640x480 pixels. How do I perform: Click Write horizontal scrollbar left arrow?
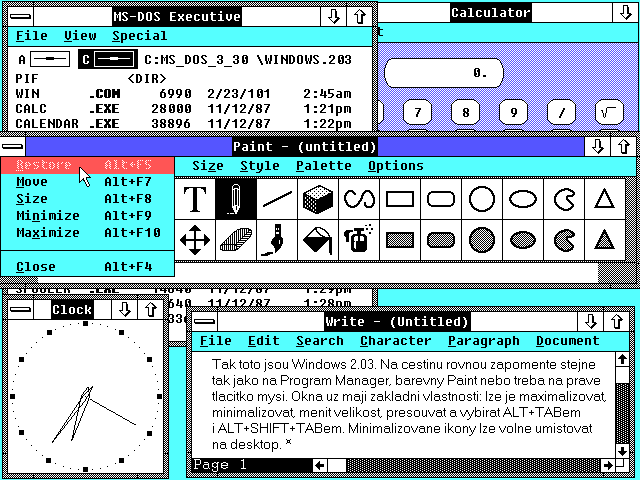[320, 465]
